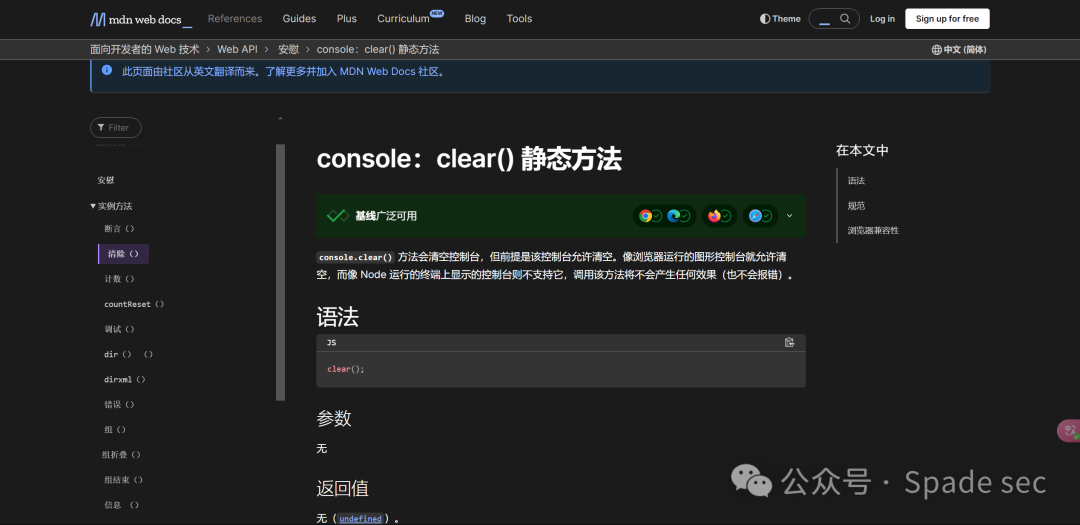The height and width of the screenshot is (525, 1080).
Task: Click the Safari compatibility icon
Action: point(755,216)
